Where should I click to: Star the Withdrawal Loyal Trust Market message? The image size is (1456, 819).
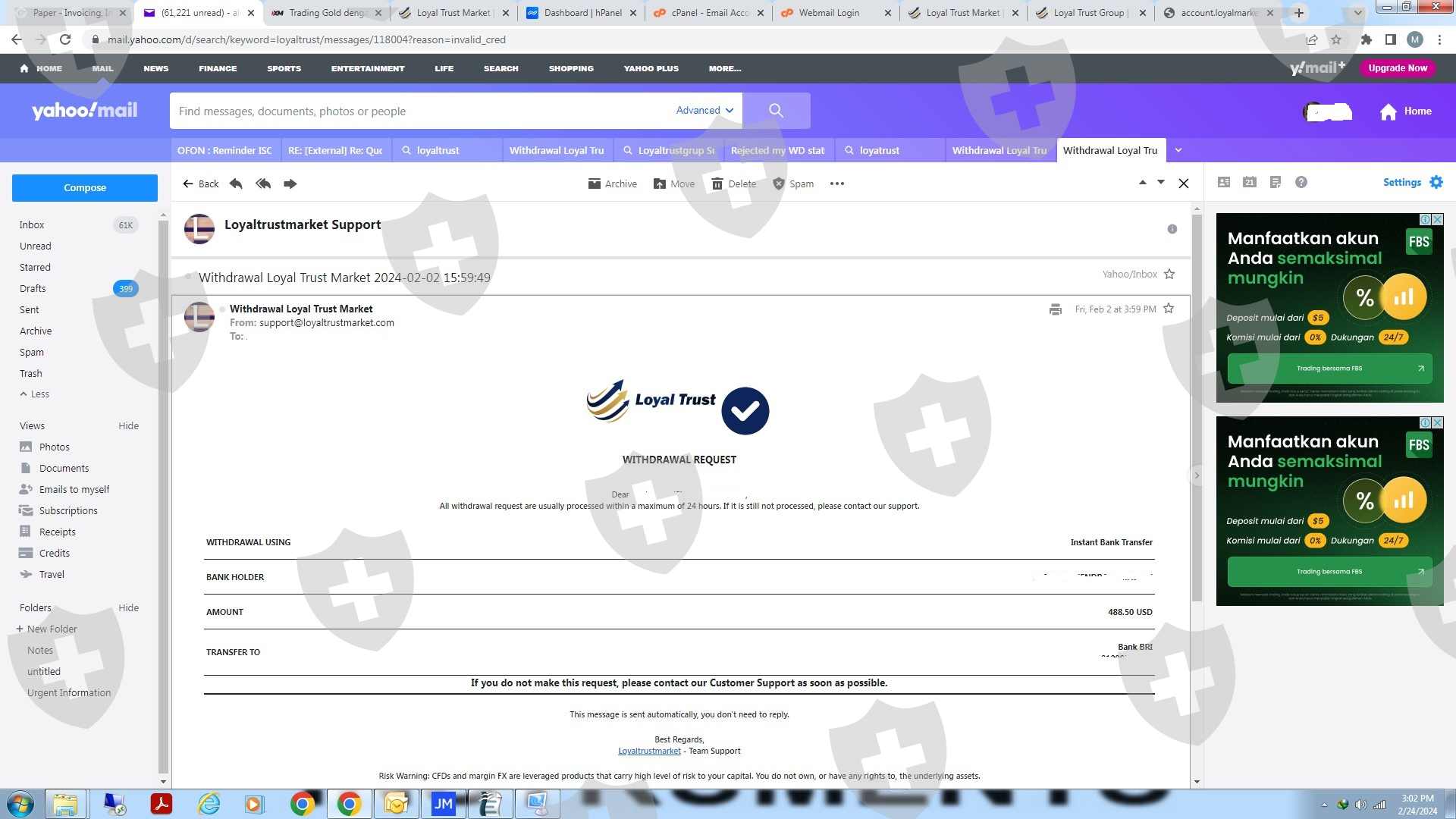click(x=1169, y=309)
